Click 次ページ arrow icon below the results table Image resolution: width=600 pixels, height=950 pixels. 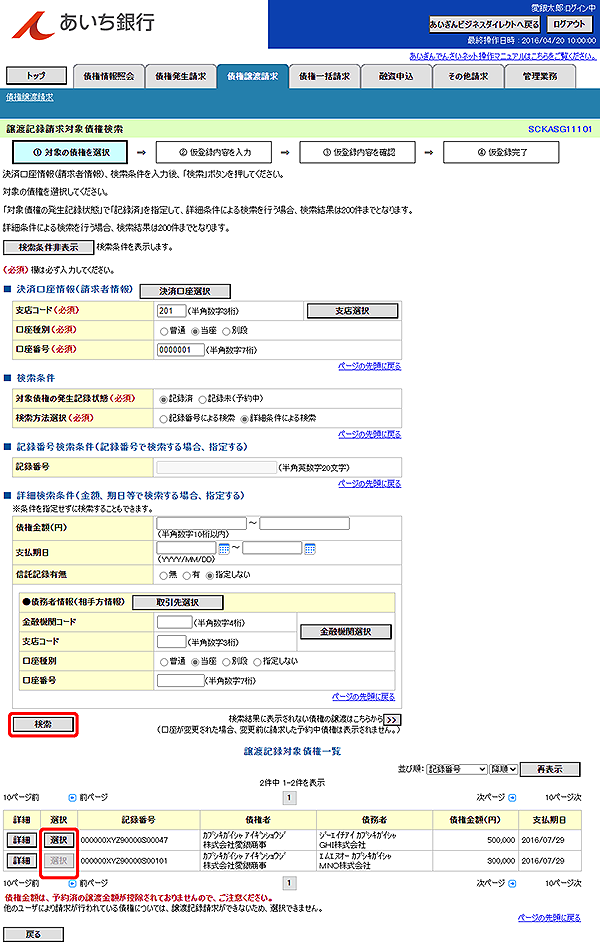pyautogui.click(x=512, y=883)
